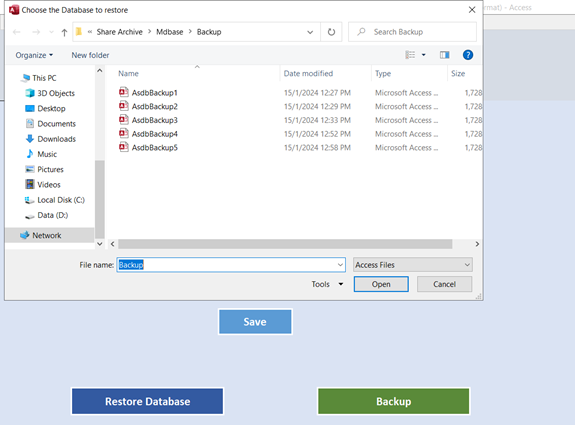
Task: Select AsdbBackup2 file icon
Action: coord(124,106)
